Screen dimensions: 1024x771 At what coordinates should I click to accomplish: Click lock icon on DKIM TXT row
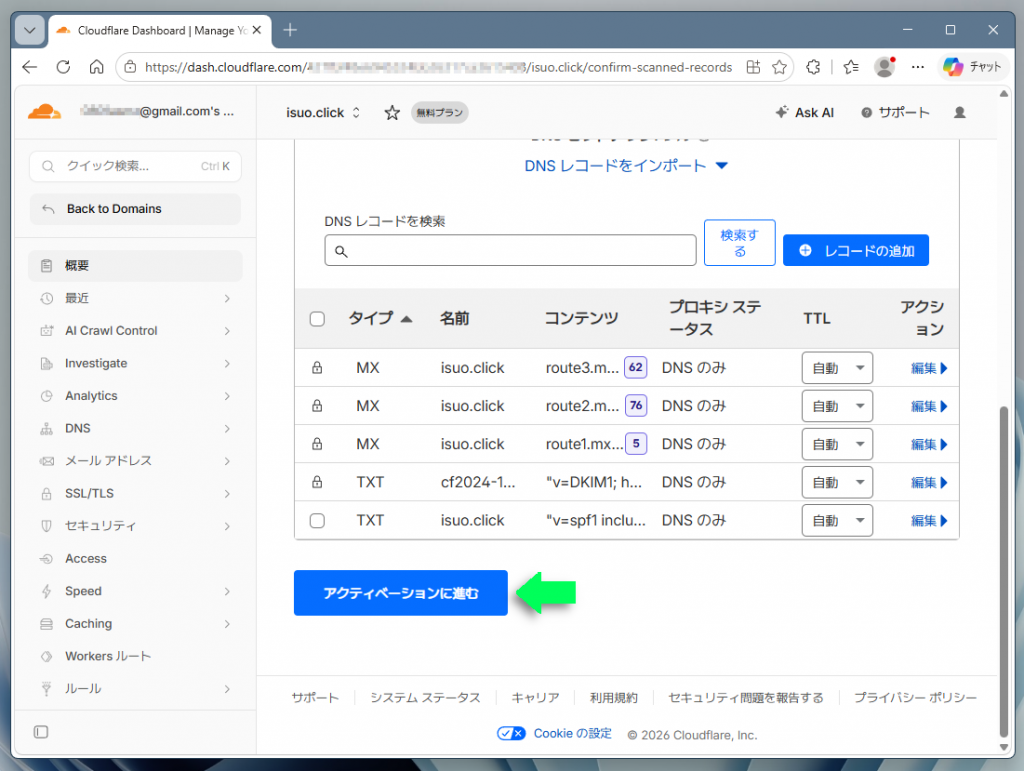tap(317, 482)
